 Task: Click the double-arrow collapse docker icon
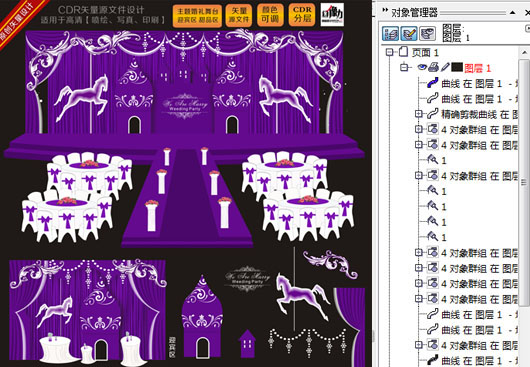385,10
